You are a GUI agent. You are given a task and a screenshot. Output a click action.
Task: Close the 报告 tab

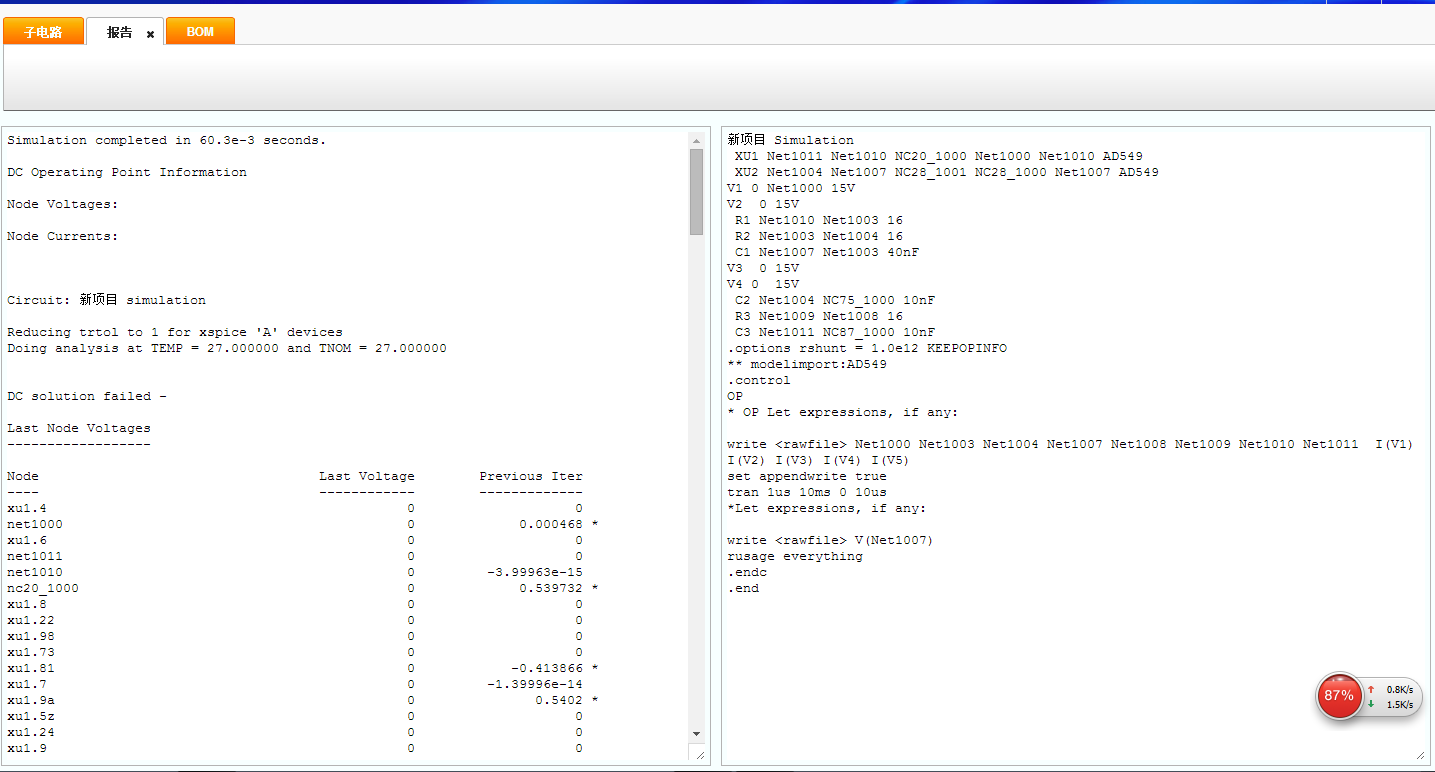point(150,34)
